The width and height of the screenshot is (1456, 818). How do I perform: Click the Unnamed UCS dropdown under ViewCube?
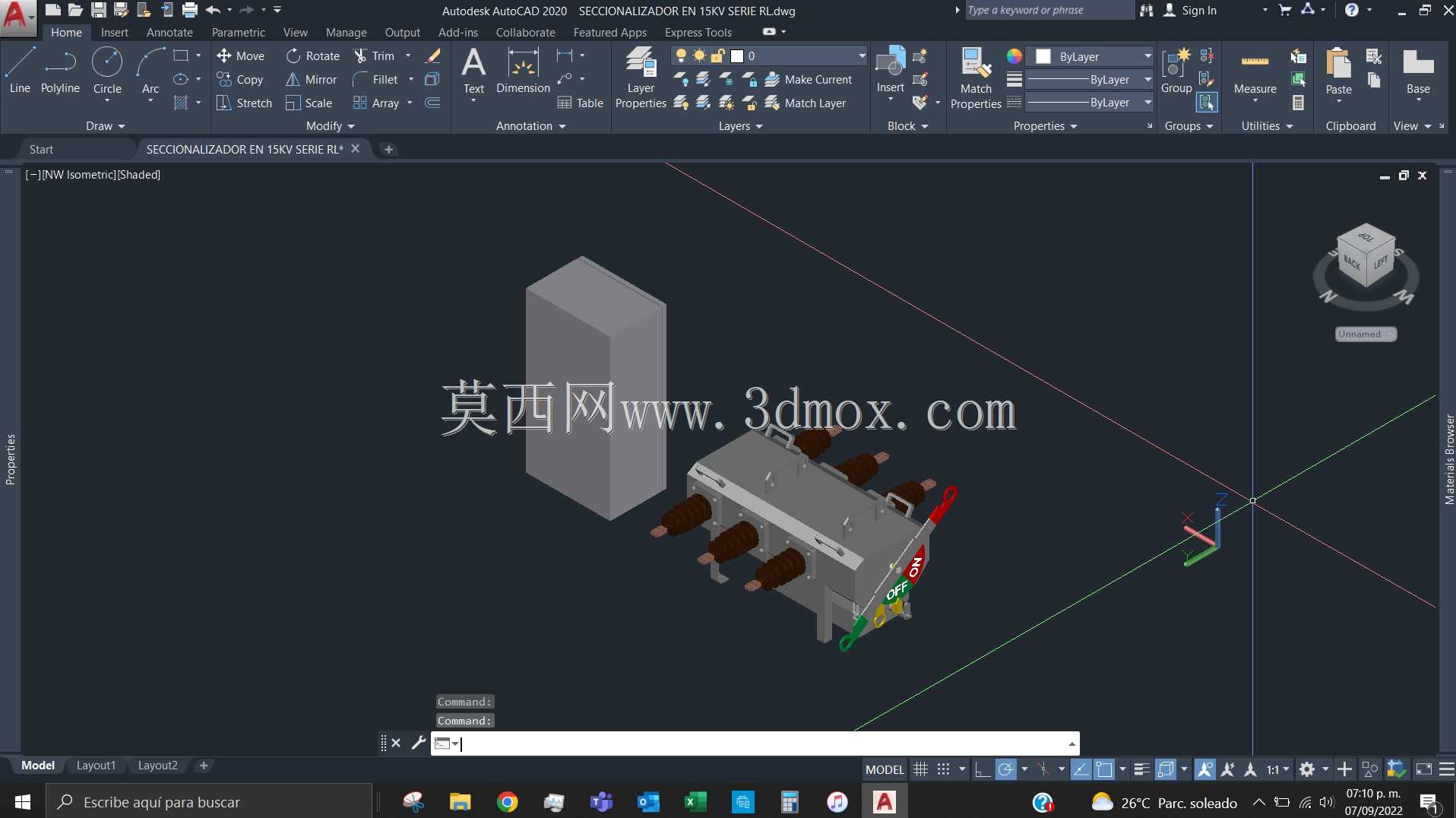point(1366,334)
